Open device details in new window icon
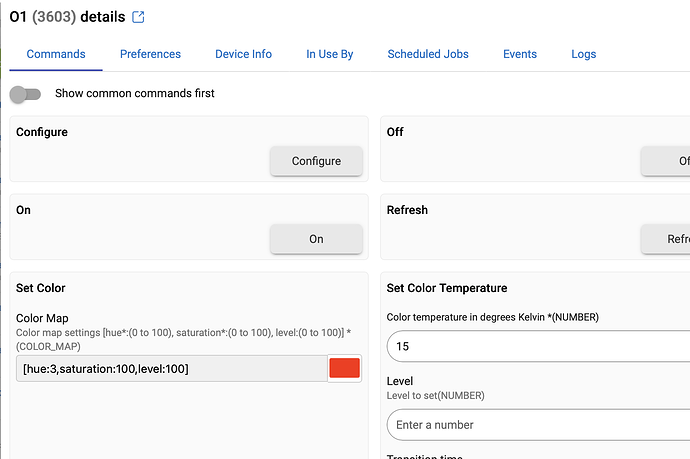 (139, 17)
